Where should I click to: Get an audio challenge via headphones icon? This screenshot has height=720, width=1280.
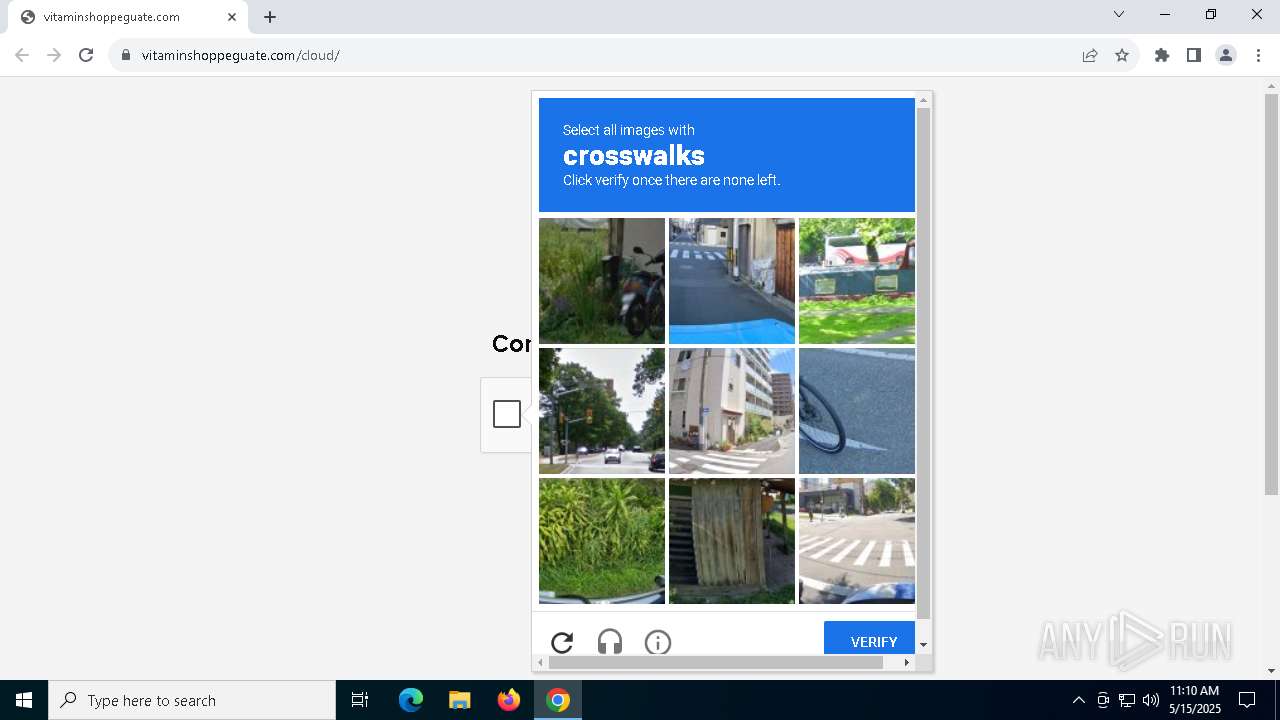[x=610, y=642]
